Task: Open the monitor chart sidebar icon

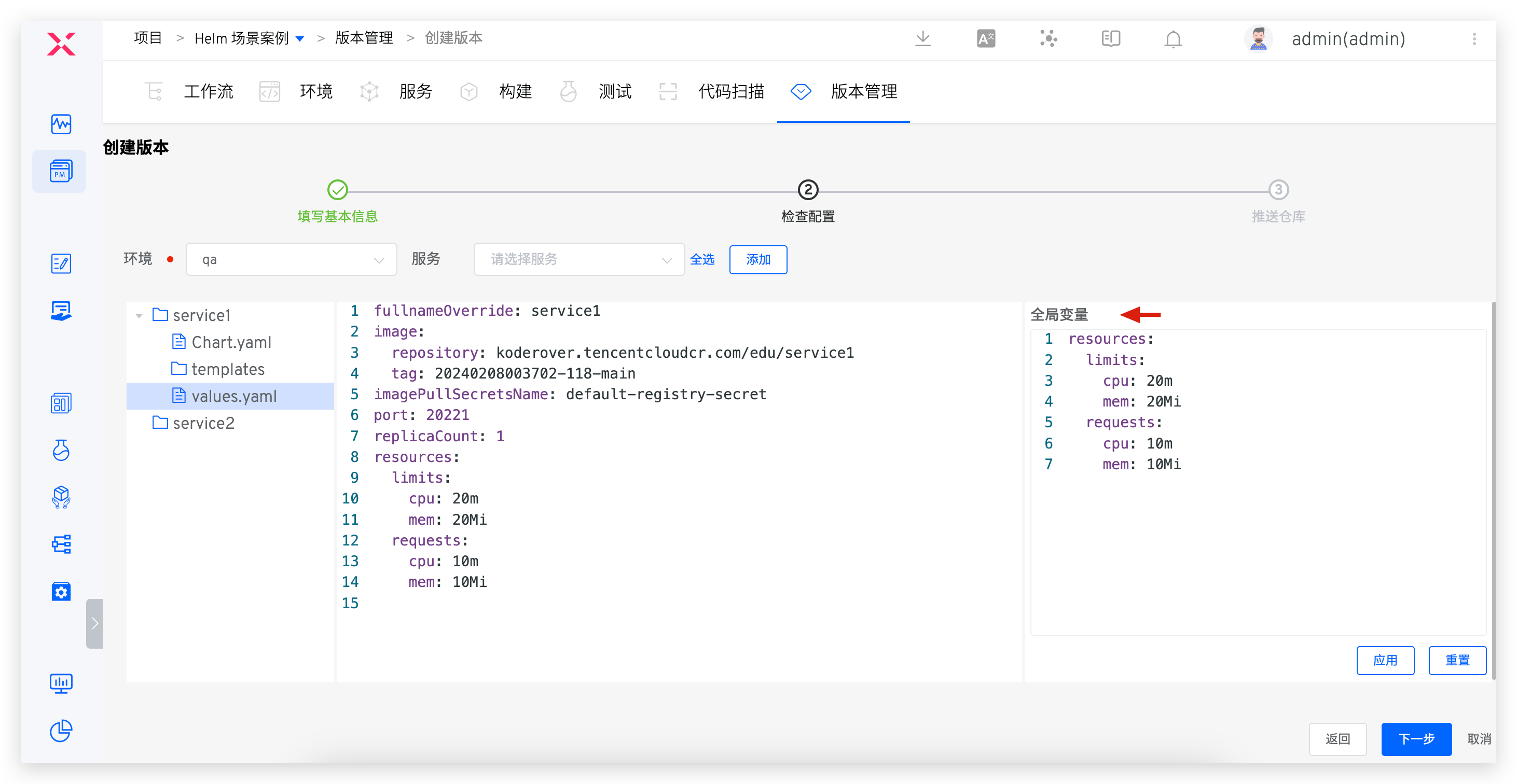Action: [61, 683]
